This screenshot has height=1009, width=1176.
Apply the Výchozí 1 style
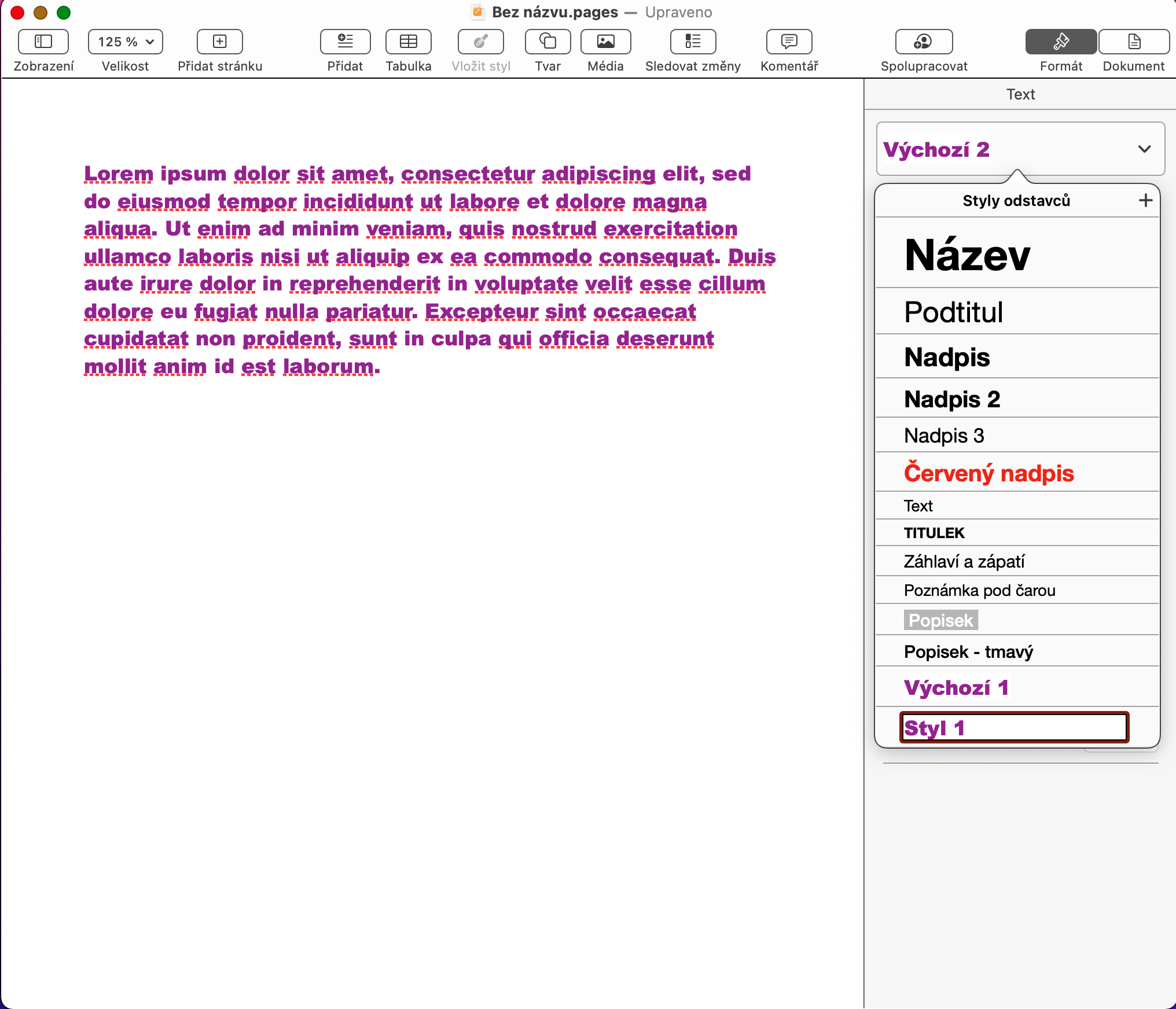pyautogui.click(x=956, y=688)
